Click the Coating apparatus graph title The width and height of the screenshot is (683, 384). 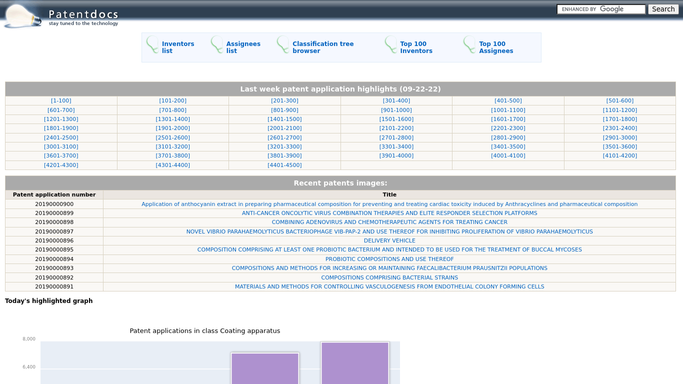tap(205, 331)
